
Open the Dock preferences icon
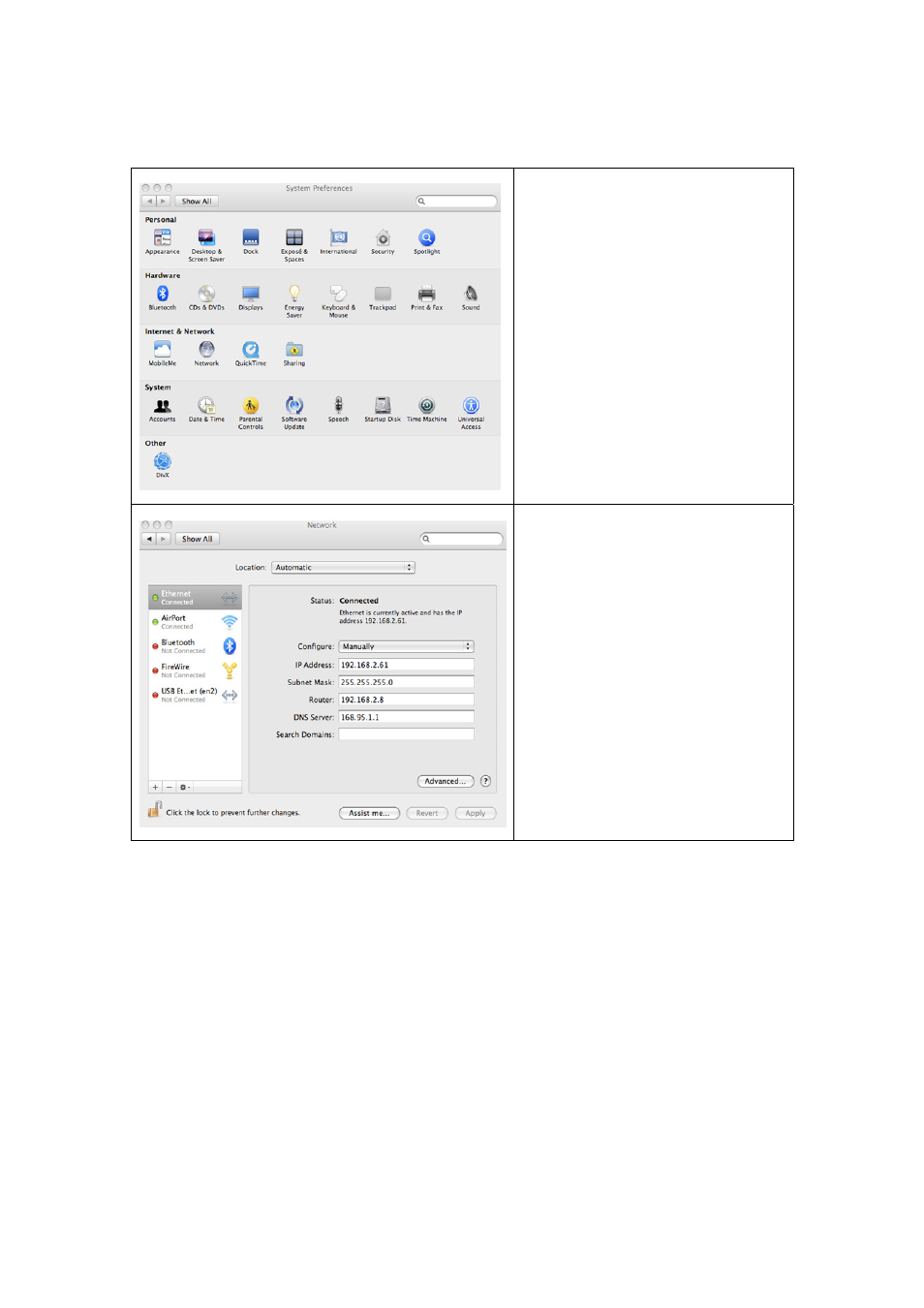(251, 237)
